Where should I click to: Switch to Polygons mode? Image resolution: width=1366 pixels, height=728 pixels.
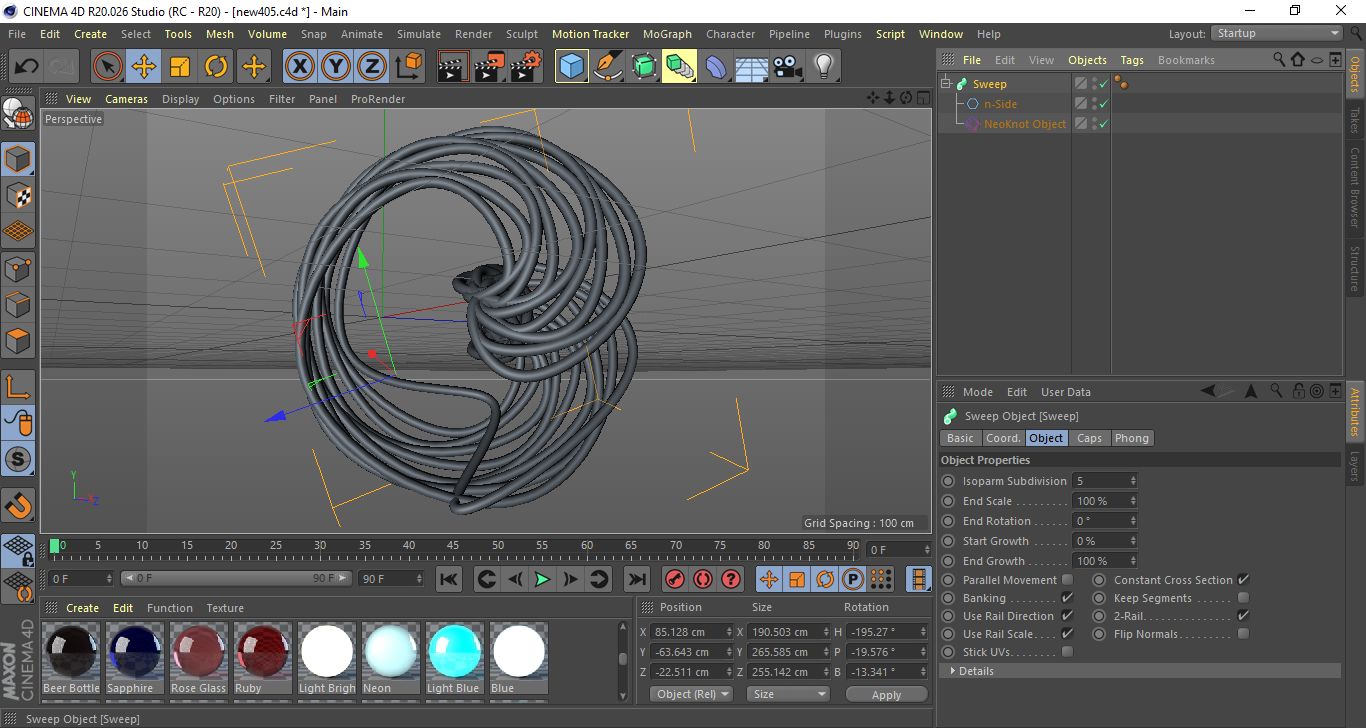[x=18, y=341]
